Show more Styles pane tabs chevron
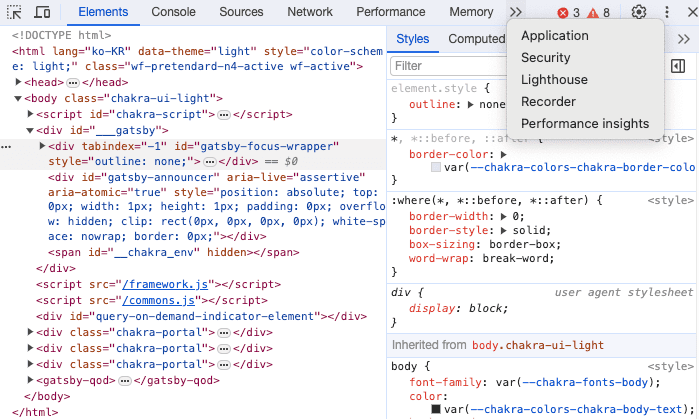This screenshot has height=419, width=699. [x=683, y=39]
